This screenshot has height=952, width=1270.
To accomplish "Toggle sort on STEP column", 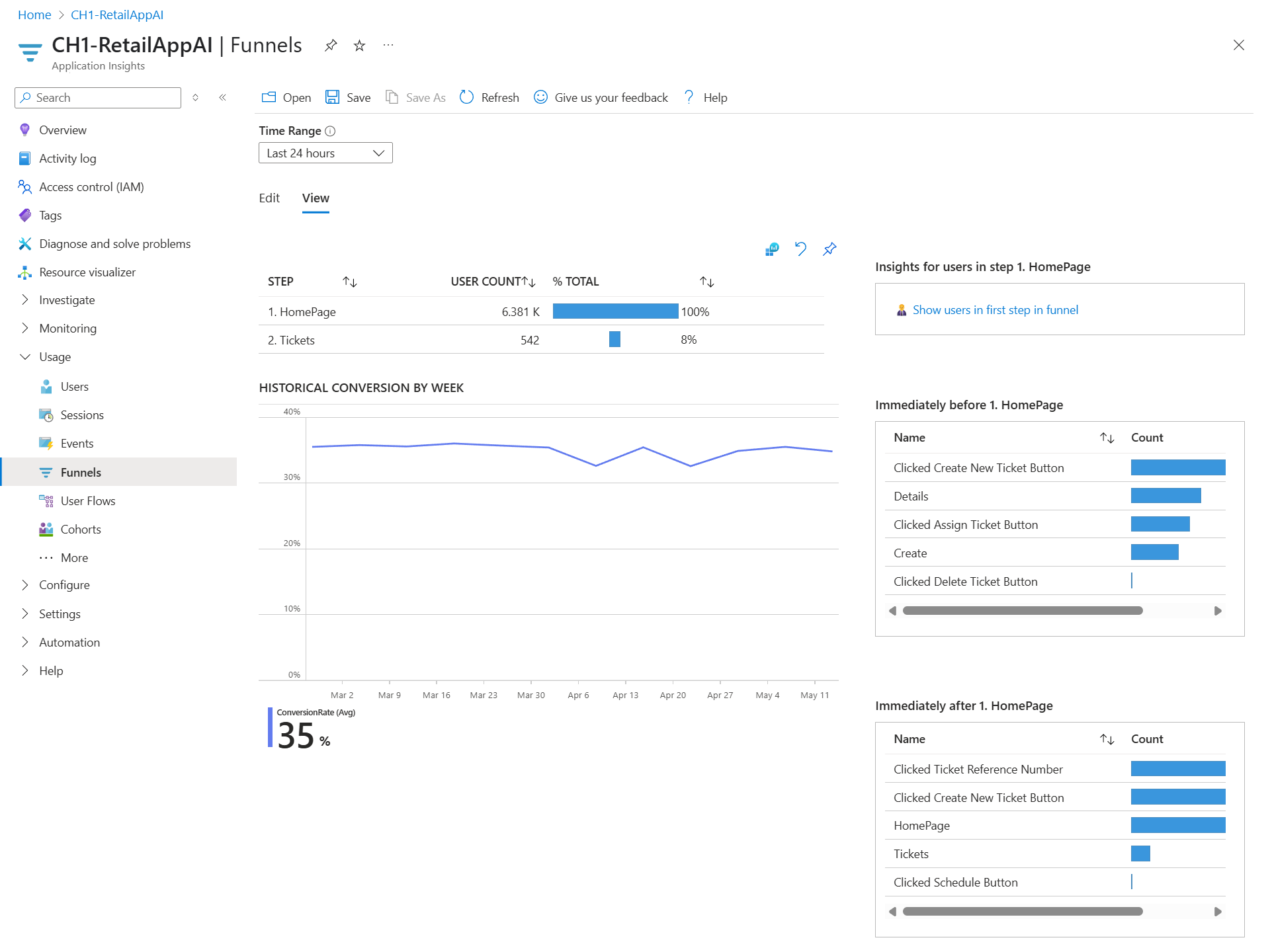I will click(x=350, y=282).
